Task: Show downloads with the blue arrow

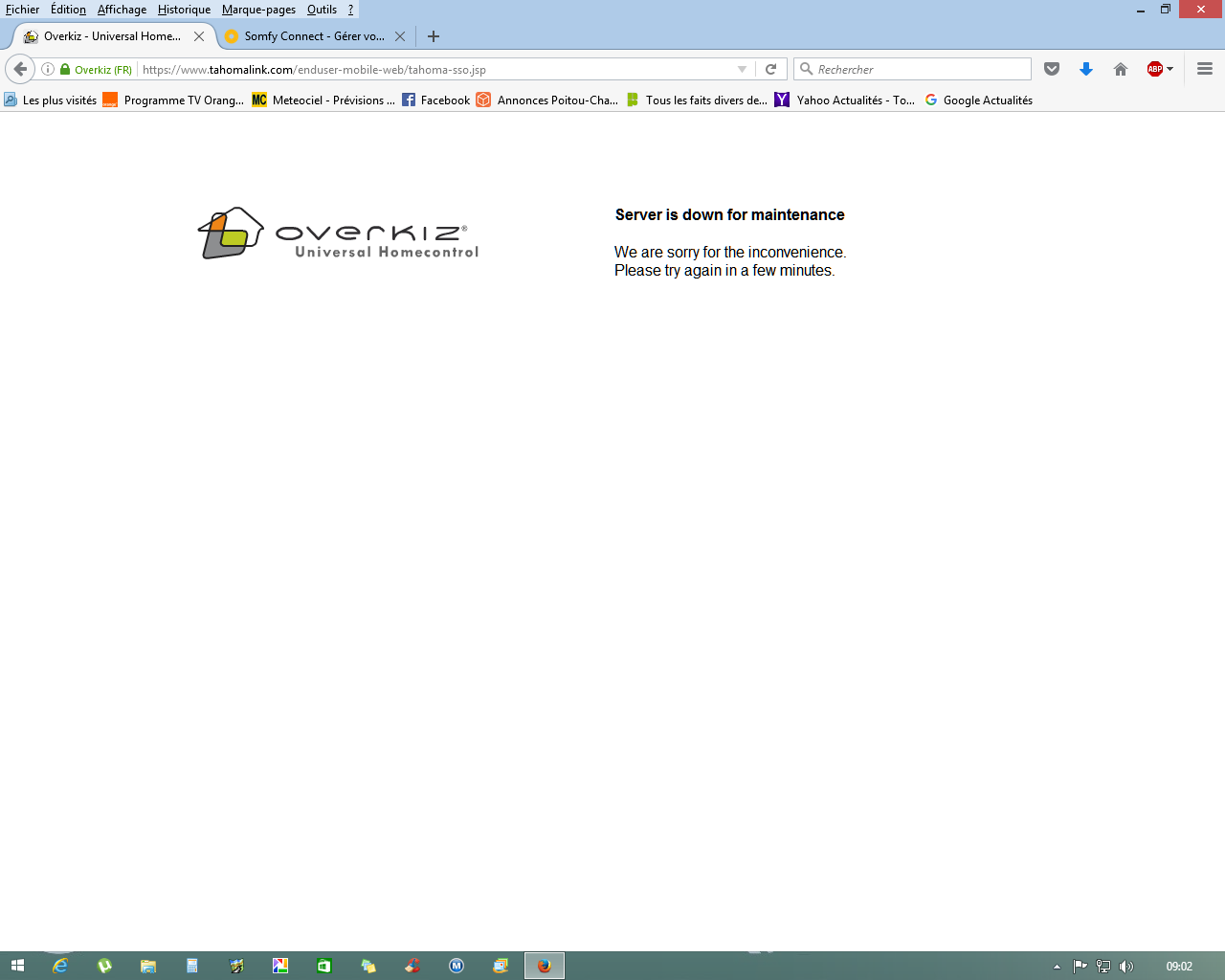Action: tap(1086, 69)
